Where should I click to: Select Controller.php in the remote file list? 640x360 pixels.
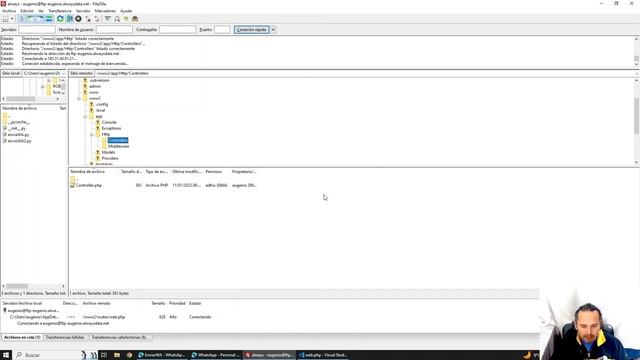(x=89, y=185)
